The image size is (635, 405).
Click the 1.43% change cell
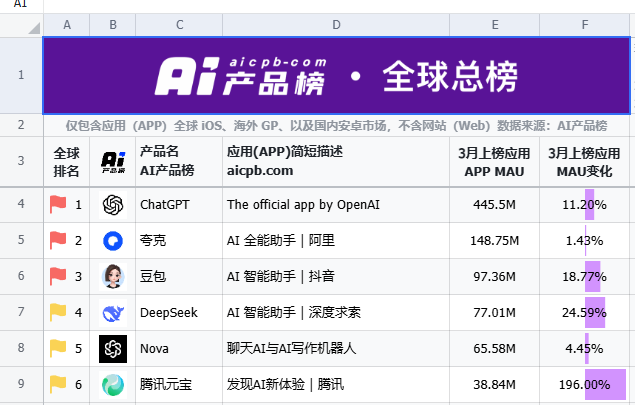click(x=584, y=241)
